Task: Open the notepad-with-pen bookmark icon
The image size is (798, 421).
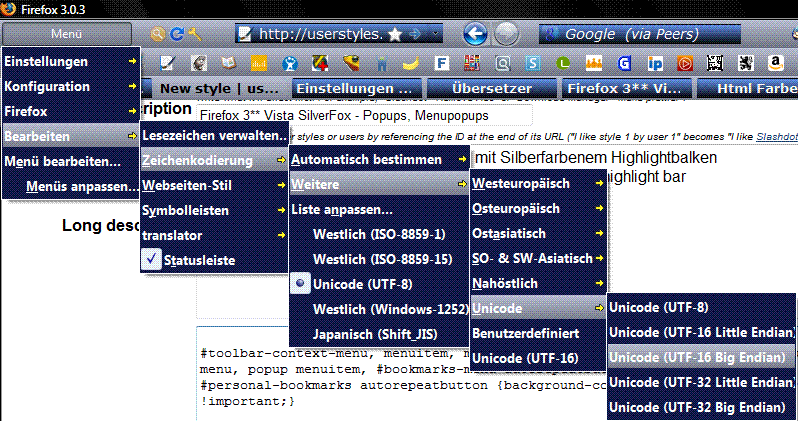Action: click(x=167, y=63)
